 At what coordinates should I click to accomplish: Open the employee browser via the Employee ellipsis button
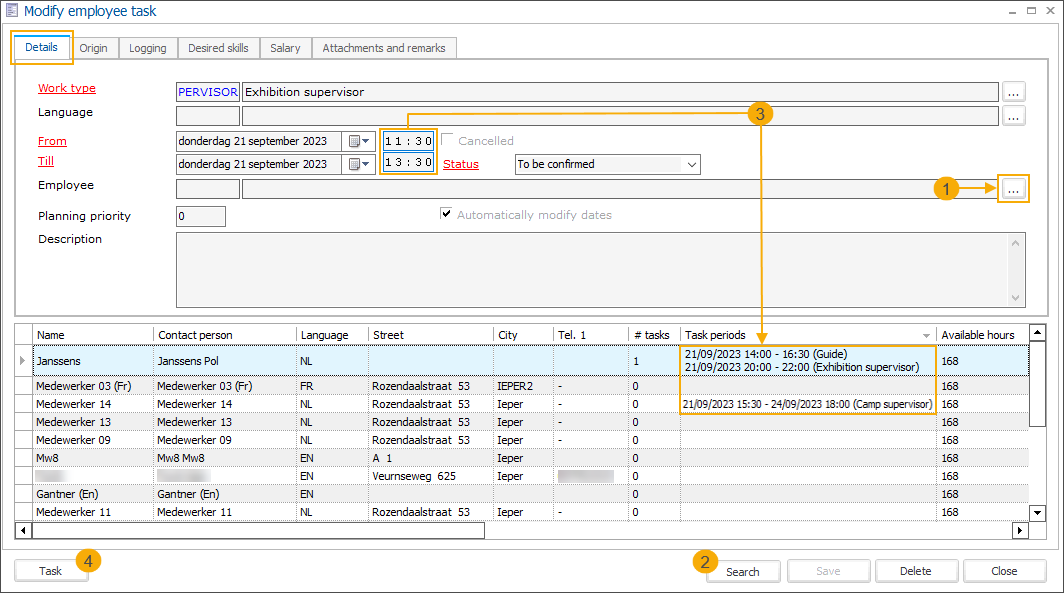(x=1013, y=188)
